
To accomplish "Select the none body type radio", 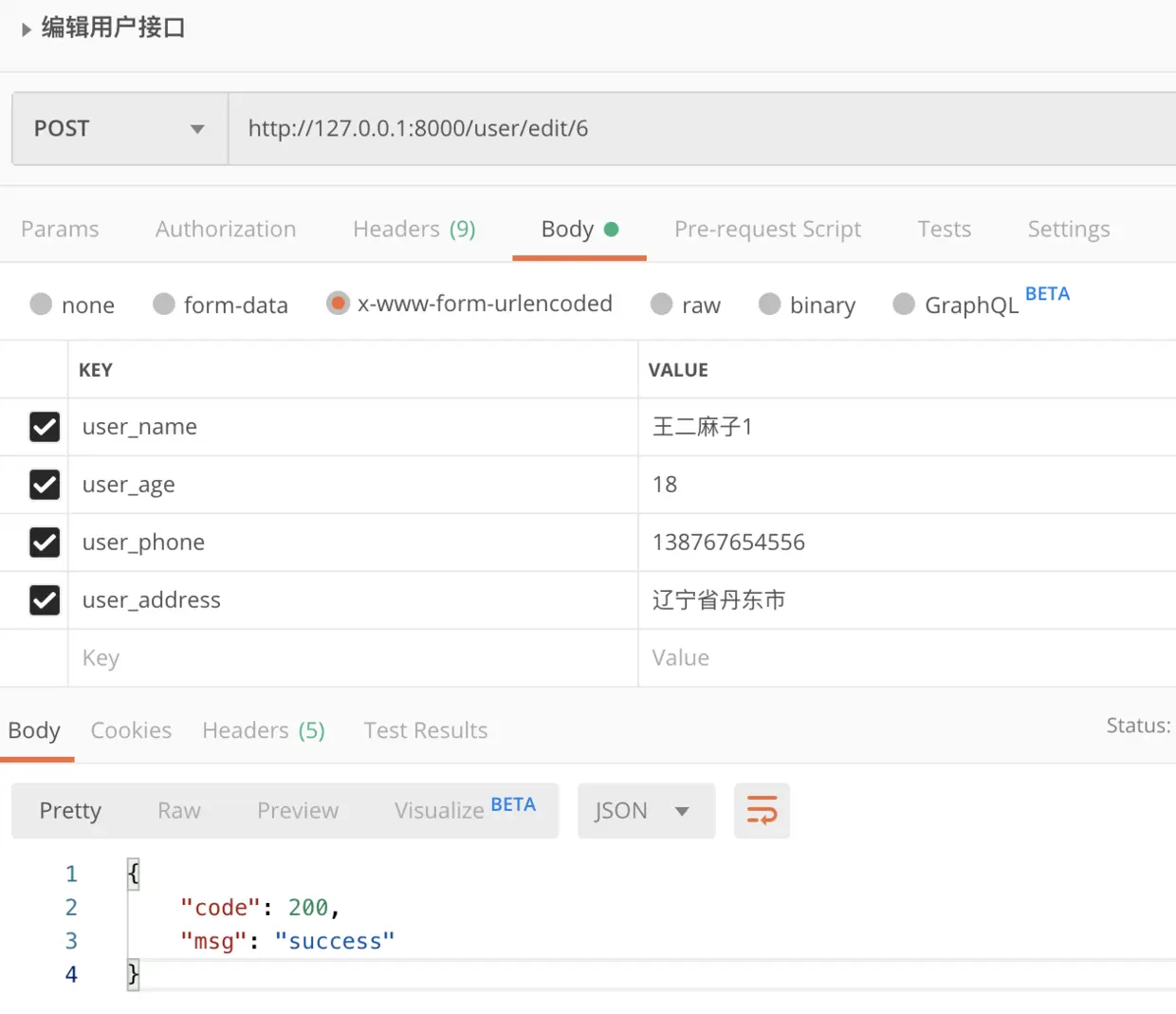I will click(41, 304).
